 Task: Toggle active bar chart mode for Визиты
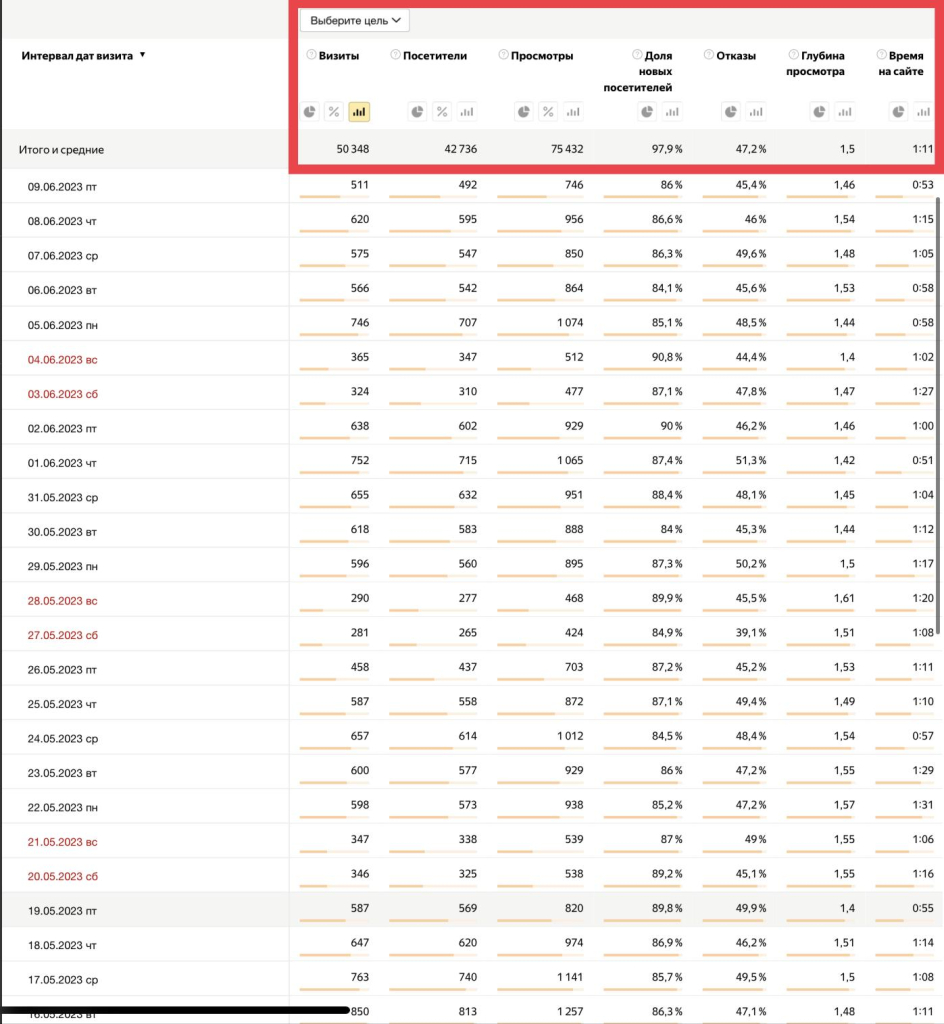click(x=359, y=112)
